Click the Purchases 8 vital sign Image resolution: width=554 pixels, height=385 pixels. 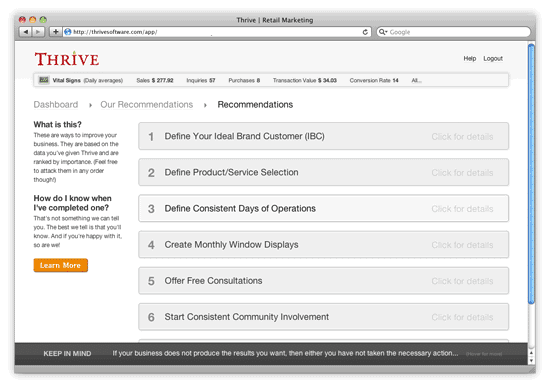[x=244, y=81]
